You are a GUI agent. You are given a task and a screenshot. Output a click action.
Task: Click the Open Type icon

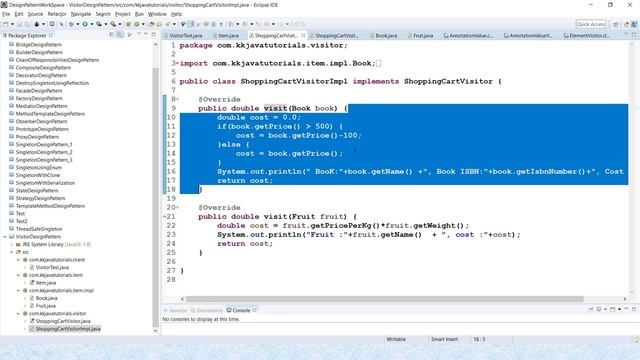[151, 24]
